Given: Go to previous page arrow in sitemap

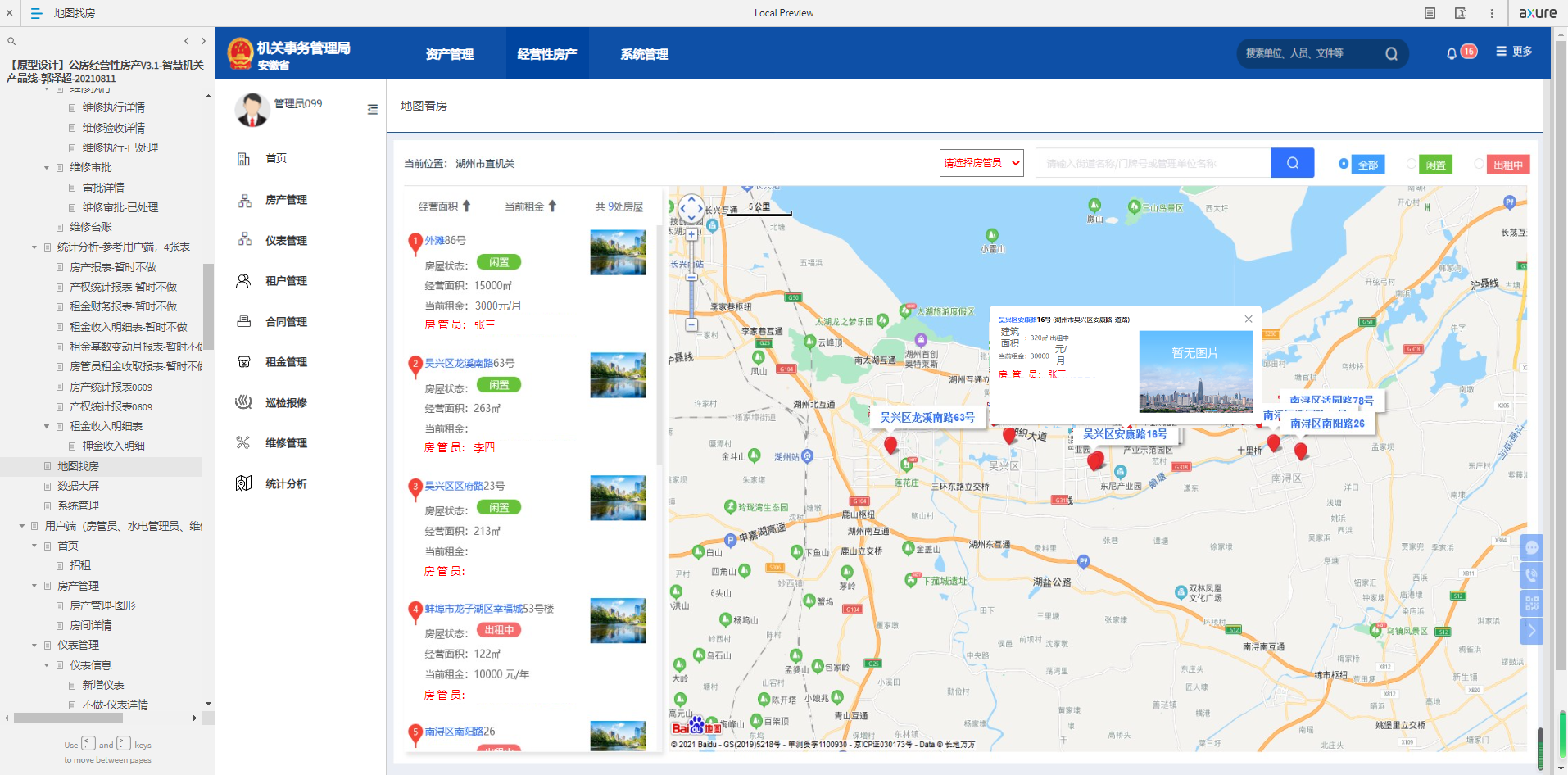Looking at the screenshot, I should [186, 41].
